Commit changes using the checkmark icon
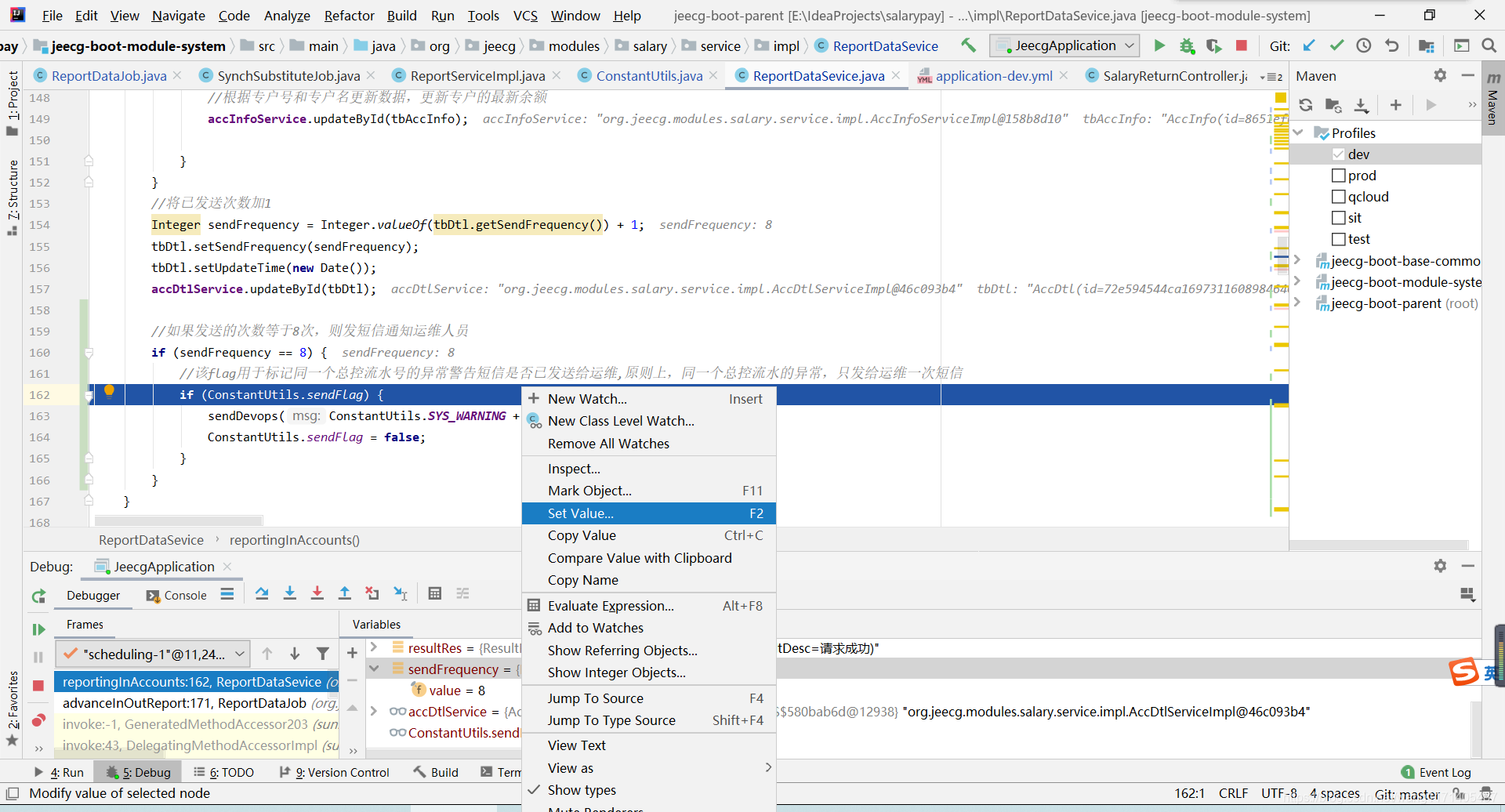The image size is (1505, 812). click(x=1336, y=45)
